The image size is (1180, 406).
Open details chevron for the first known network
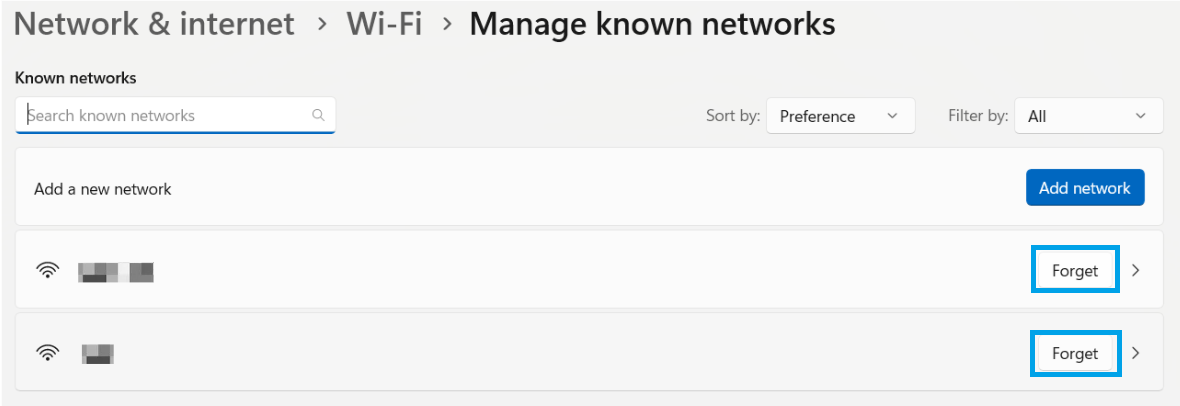point(1135,270)
